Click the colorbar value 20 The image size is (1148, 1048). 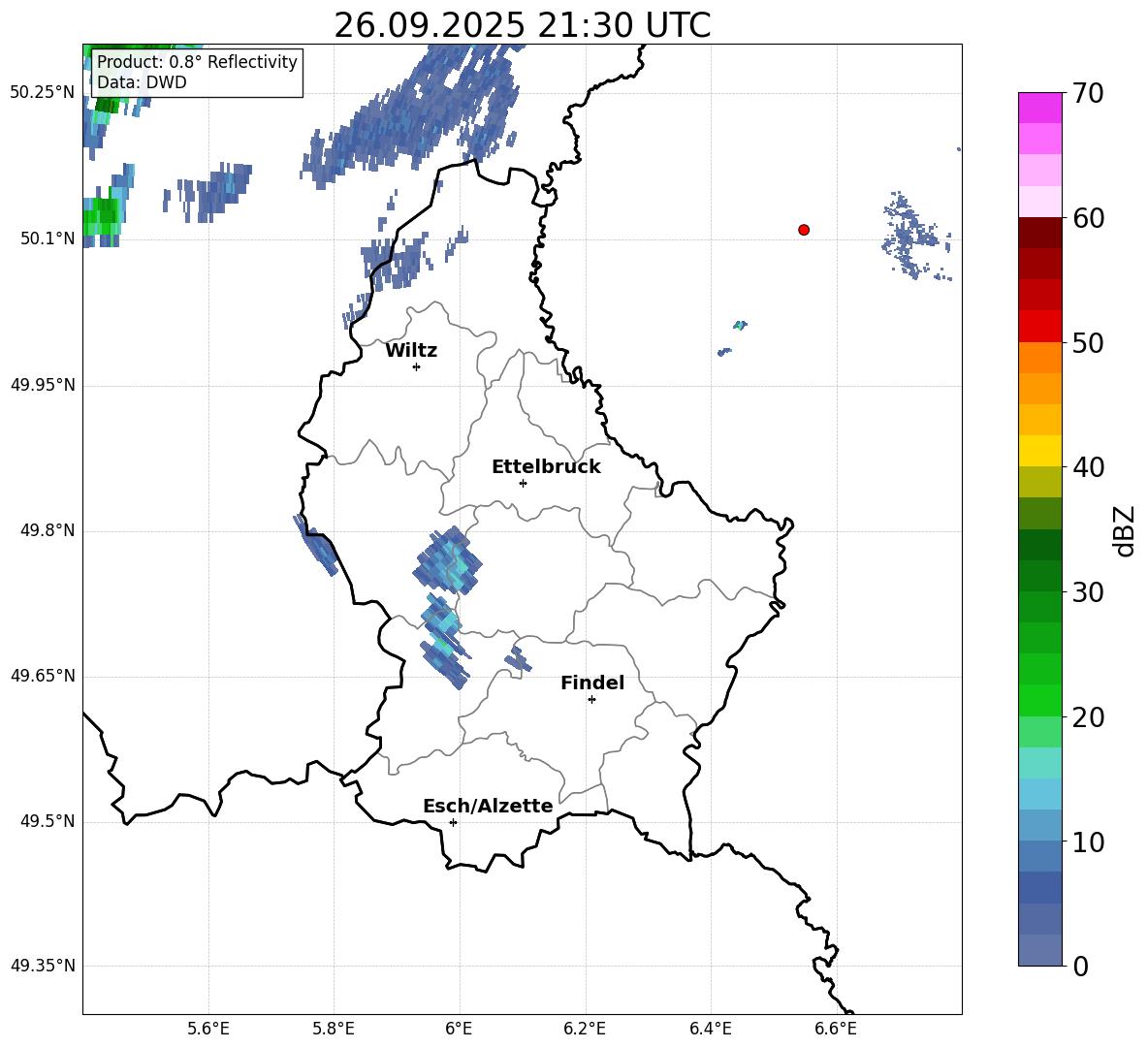click(x=1089, y=717)
